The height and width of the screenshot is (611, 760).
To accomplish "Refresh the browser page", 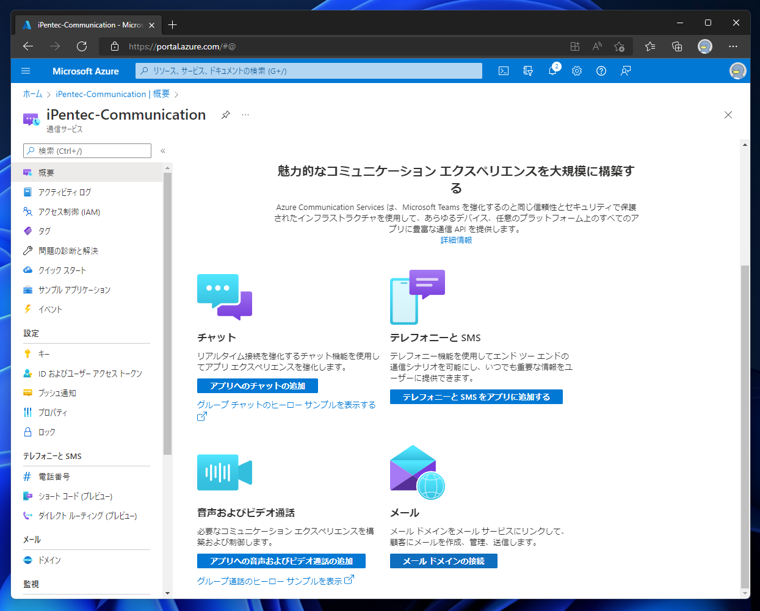I will click(x=82, y=47).
